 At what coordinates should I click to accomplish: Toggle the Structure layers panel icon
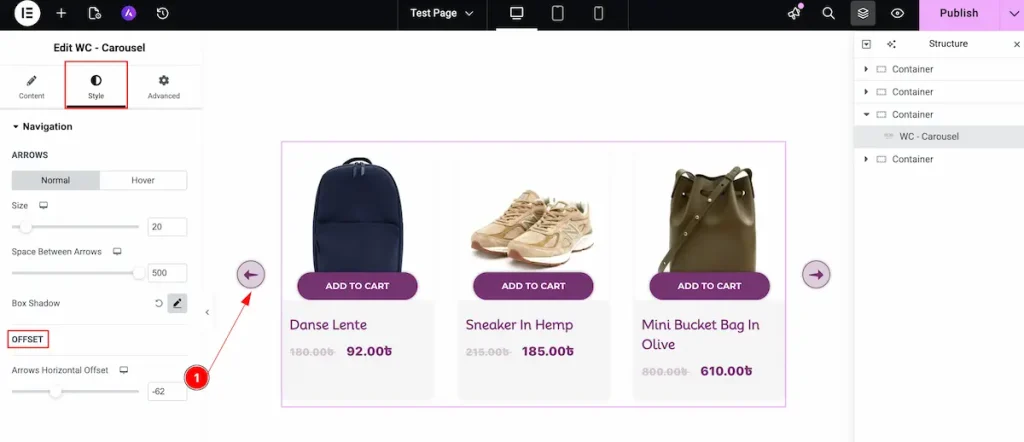click(x=863, y=14)
